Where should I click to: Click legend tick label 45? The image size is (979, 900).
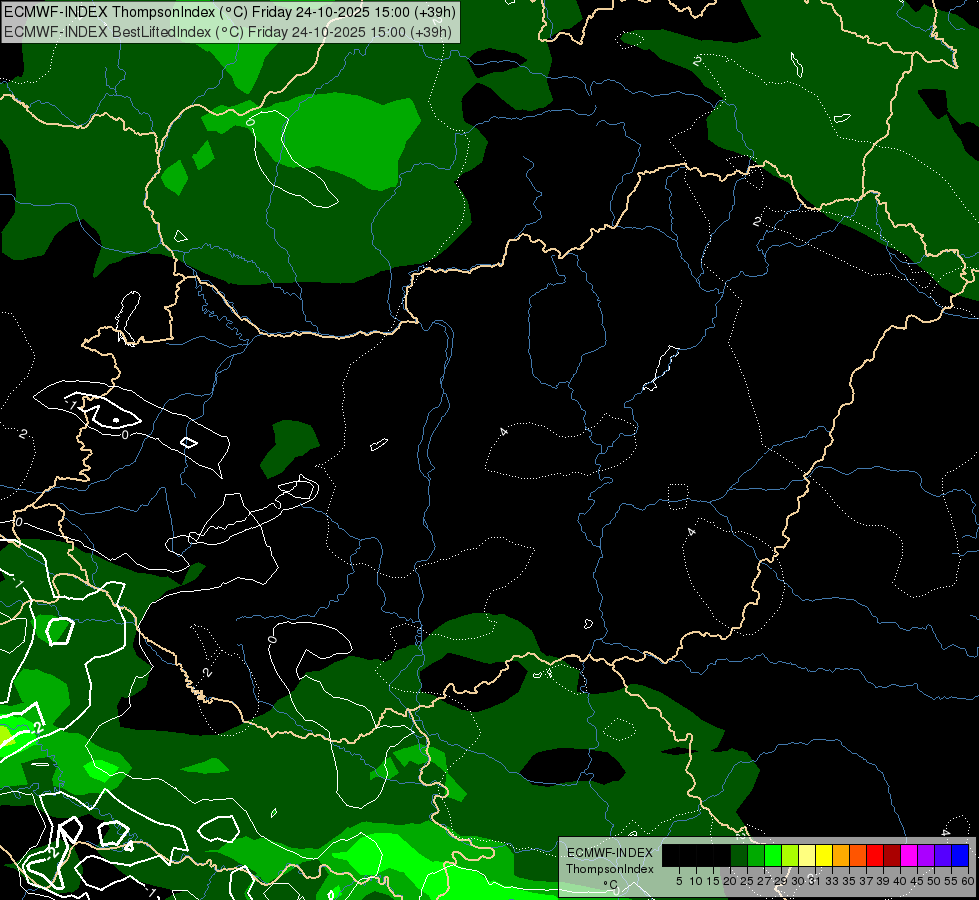coord(917,881)
